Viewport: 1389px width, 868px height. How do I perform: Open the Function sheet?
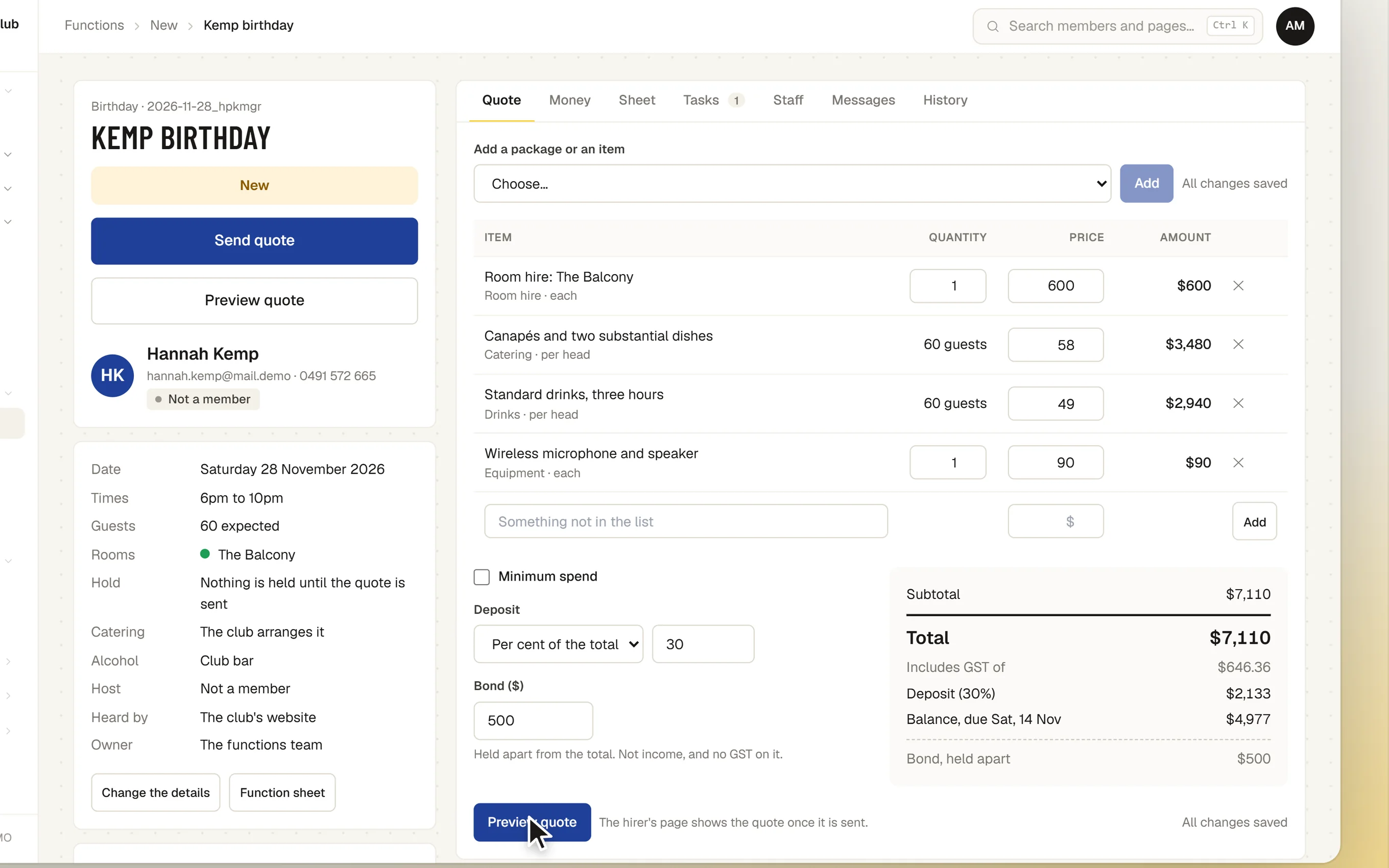282,793
